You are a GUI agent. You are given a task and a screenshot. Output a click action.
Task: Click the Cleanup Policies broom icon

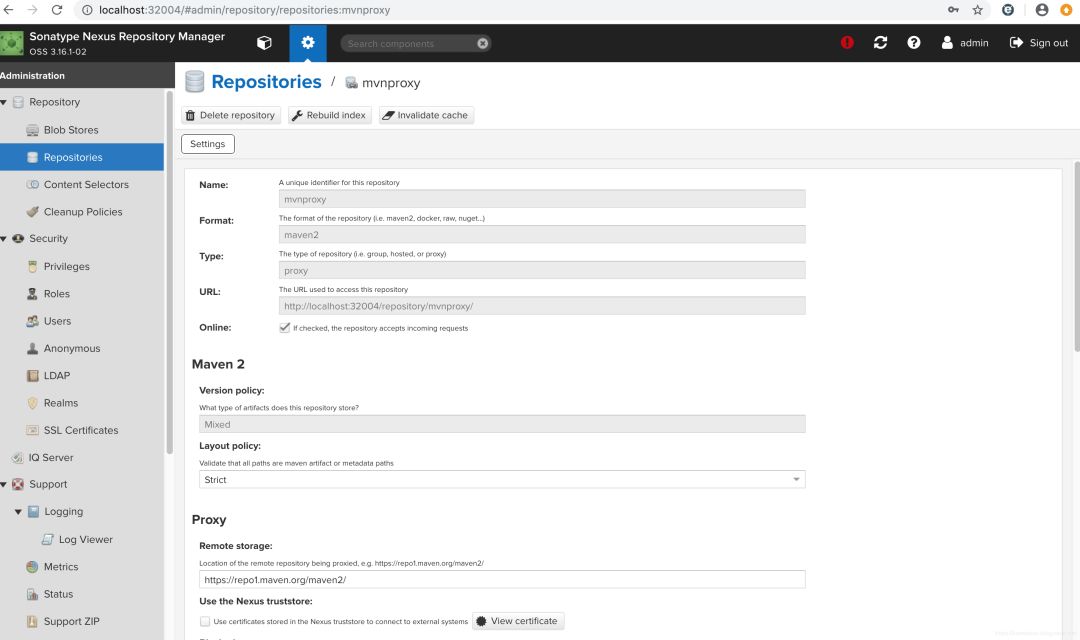pyautogui.click(x=32, y=211)
